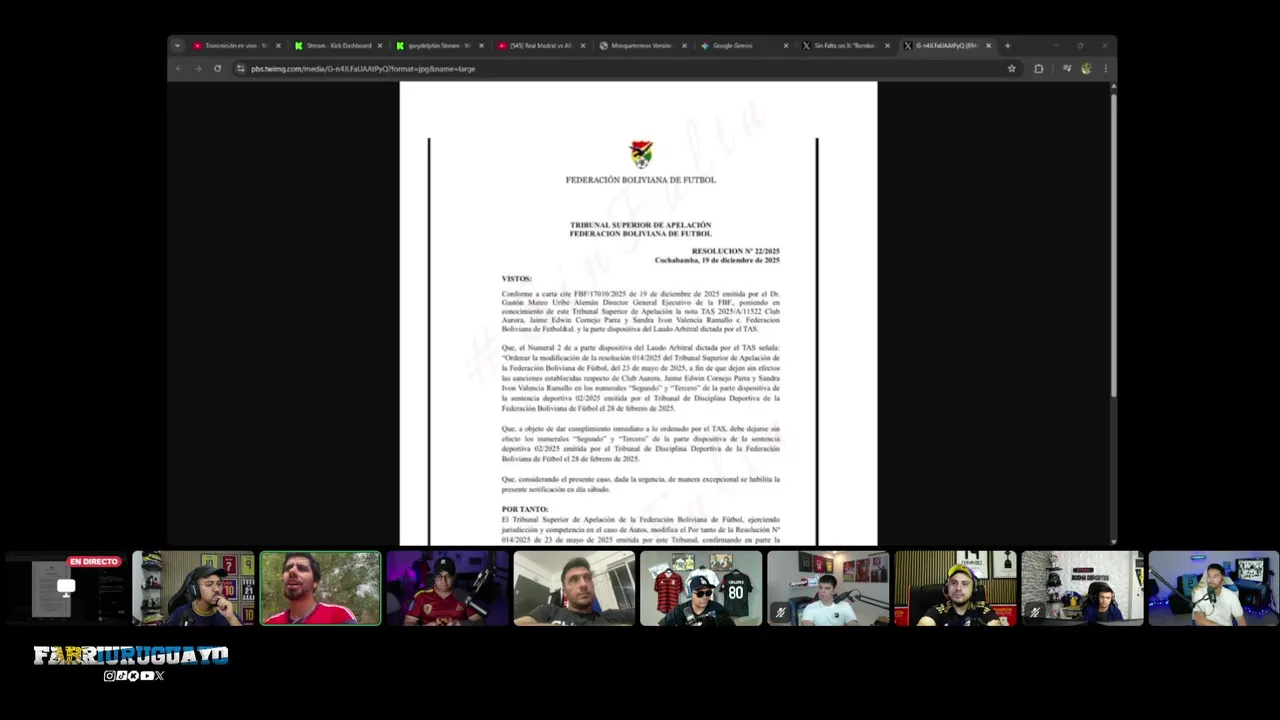Screen dimensions: 1280x720
Task: Select the active G-n4JLFaIJAAtPyQ image tab
Action: (x=947, y=45)
